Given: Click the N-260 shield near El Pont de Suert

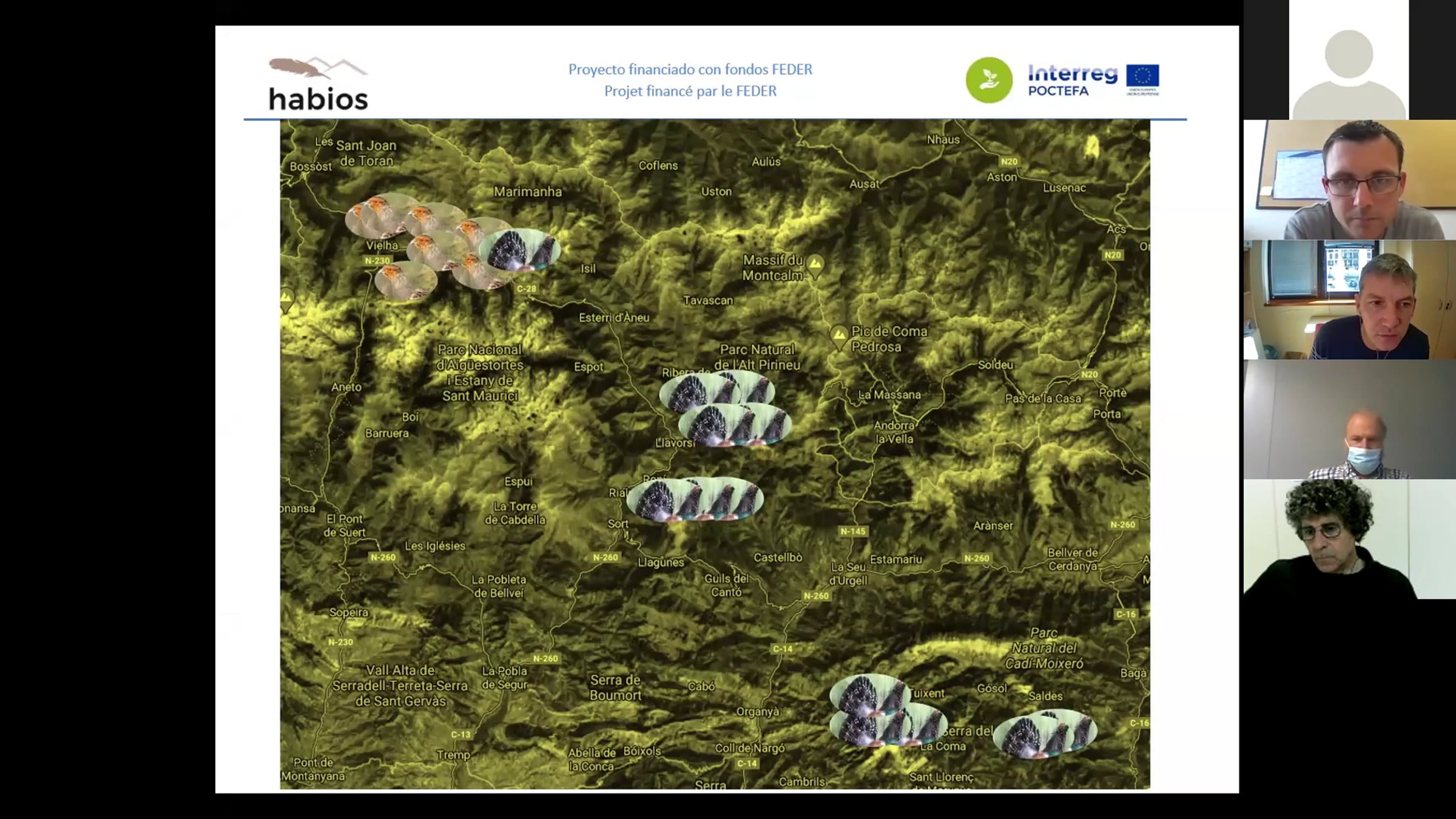Looking at the screenshot, I should [x=383, y=557].
